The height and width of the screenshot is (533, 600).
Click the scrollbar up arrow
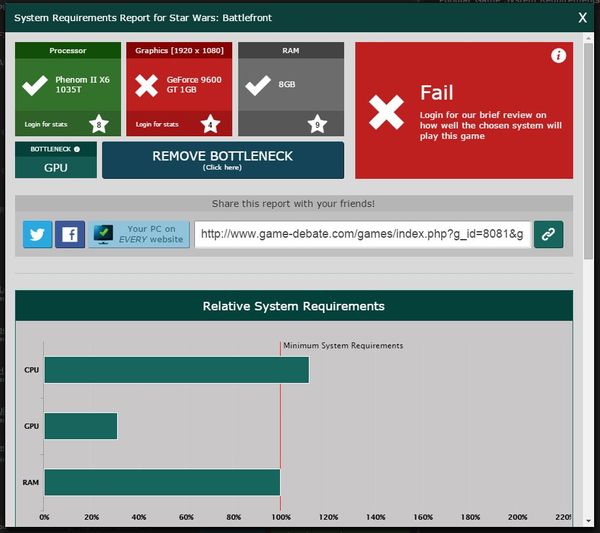pyautogui.click(x=588, y=38)
